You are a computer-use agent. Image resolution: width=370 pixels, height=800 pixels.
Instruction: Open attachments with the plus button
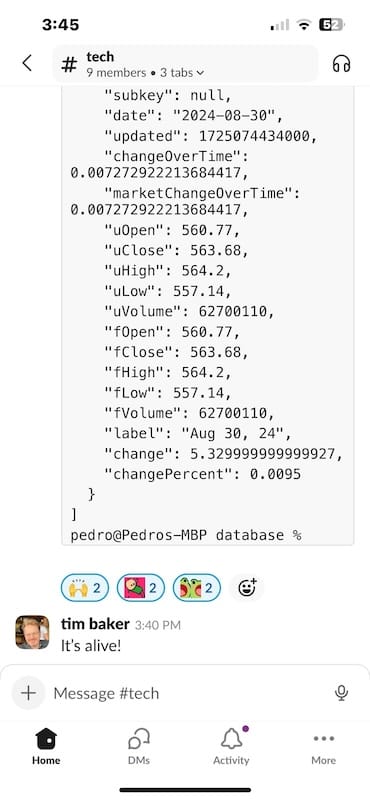(x=29, y=692)
